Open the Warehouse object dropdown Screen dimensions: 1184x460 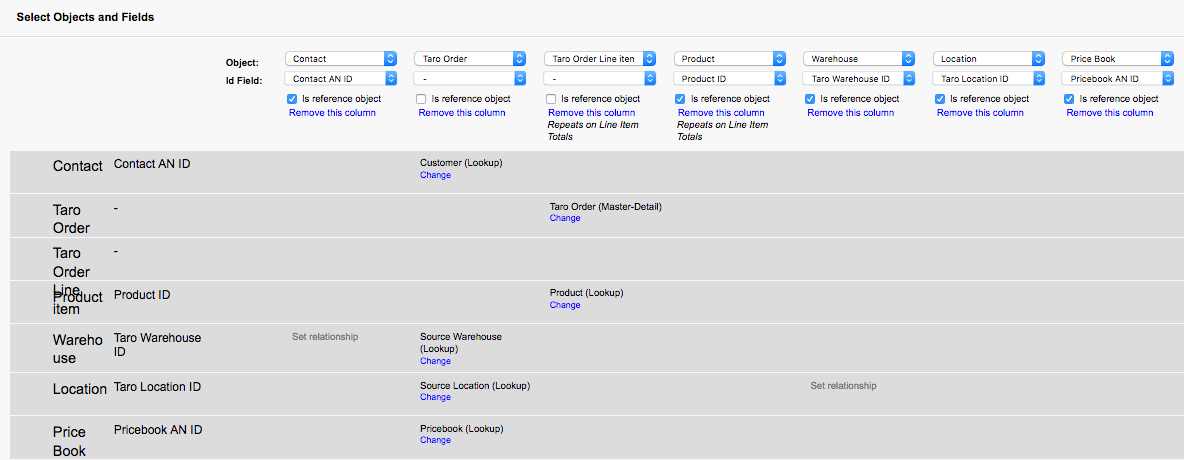coord(858,59)
